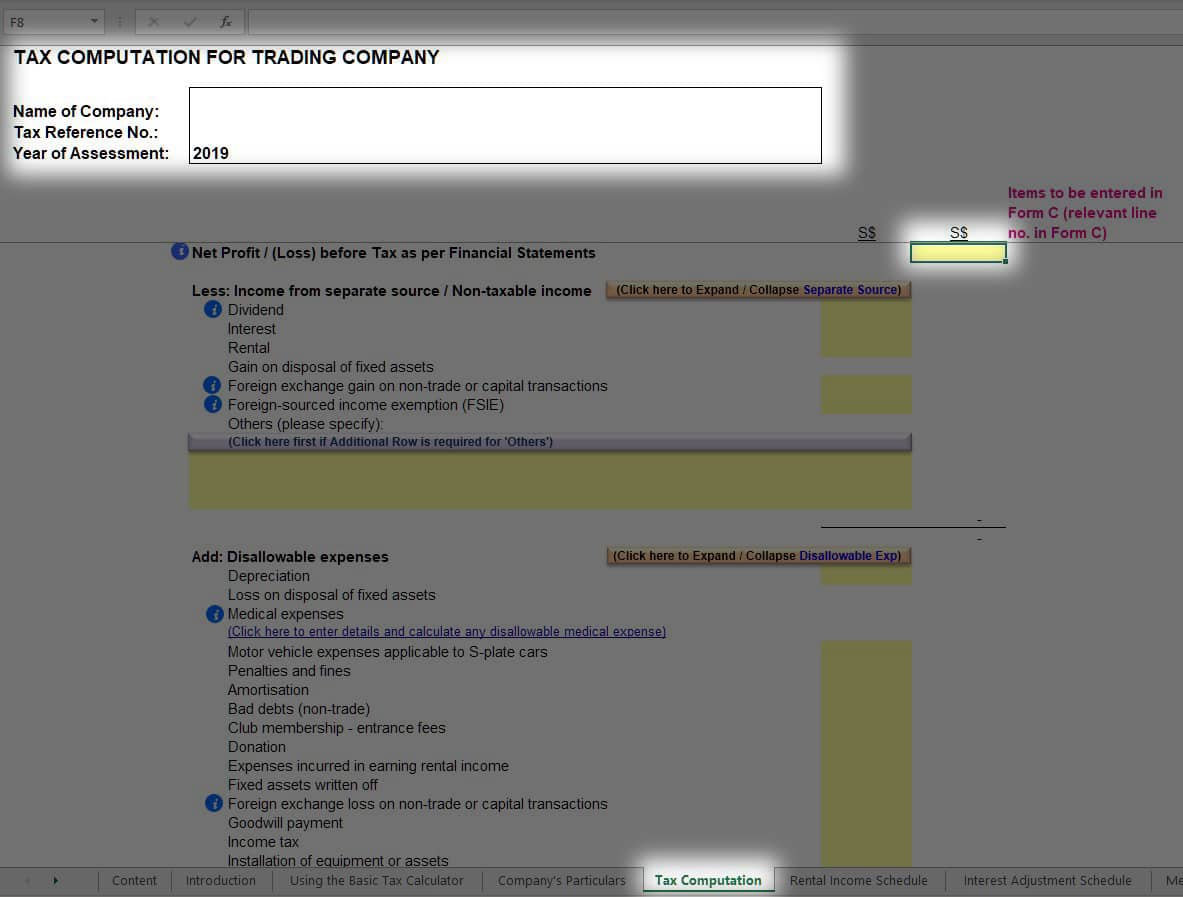Click the info icon beside Medical expenses
The height and width of the screenshot is (897, 1183).
click(x=214, y=613)
